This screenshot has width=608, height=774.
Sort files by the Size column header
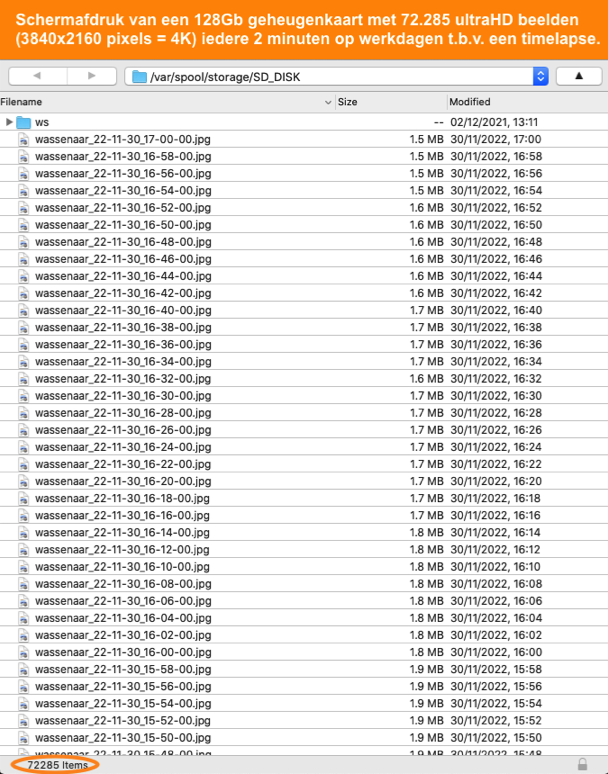tap(348, 102)
